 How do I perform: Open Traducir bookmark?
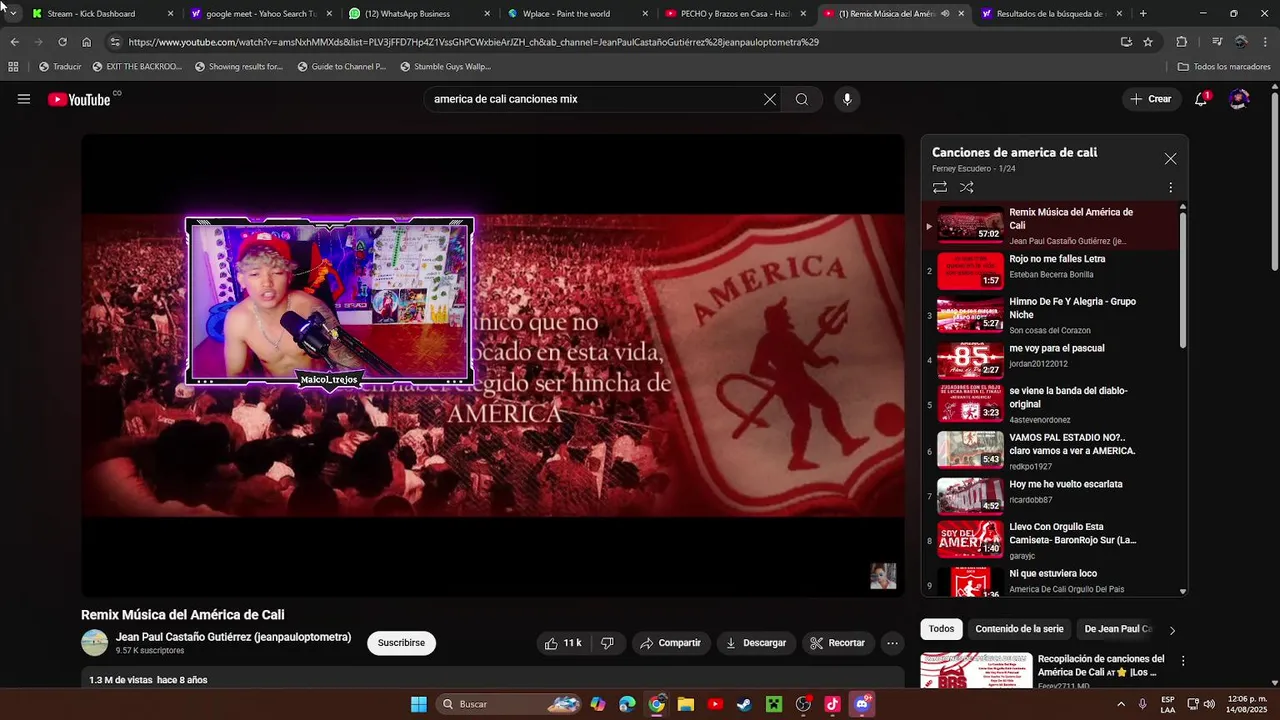click(60, 67)
